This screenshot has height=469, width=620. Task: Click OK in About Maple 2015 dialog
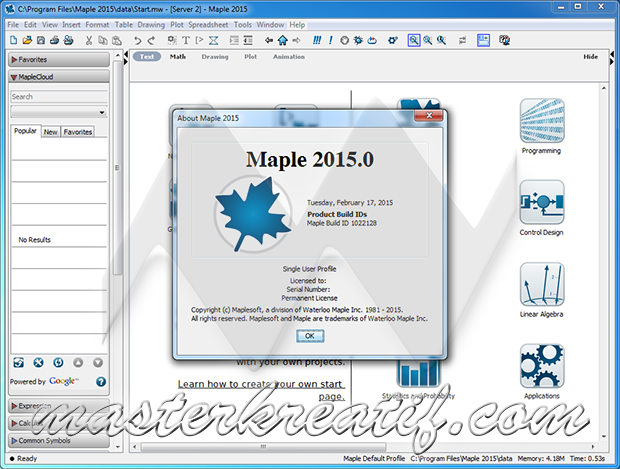(x=310, y=336)
